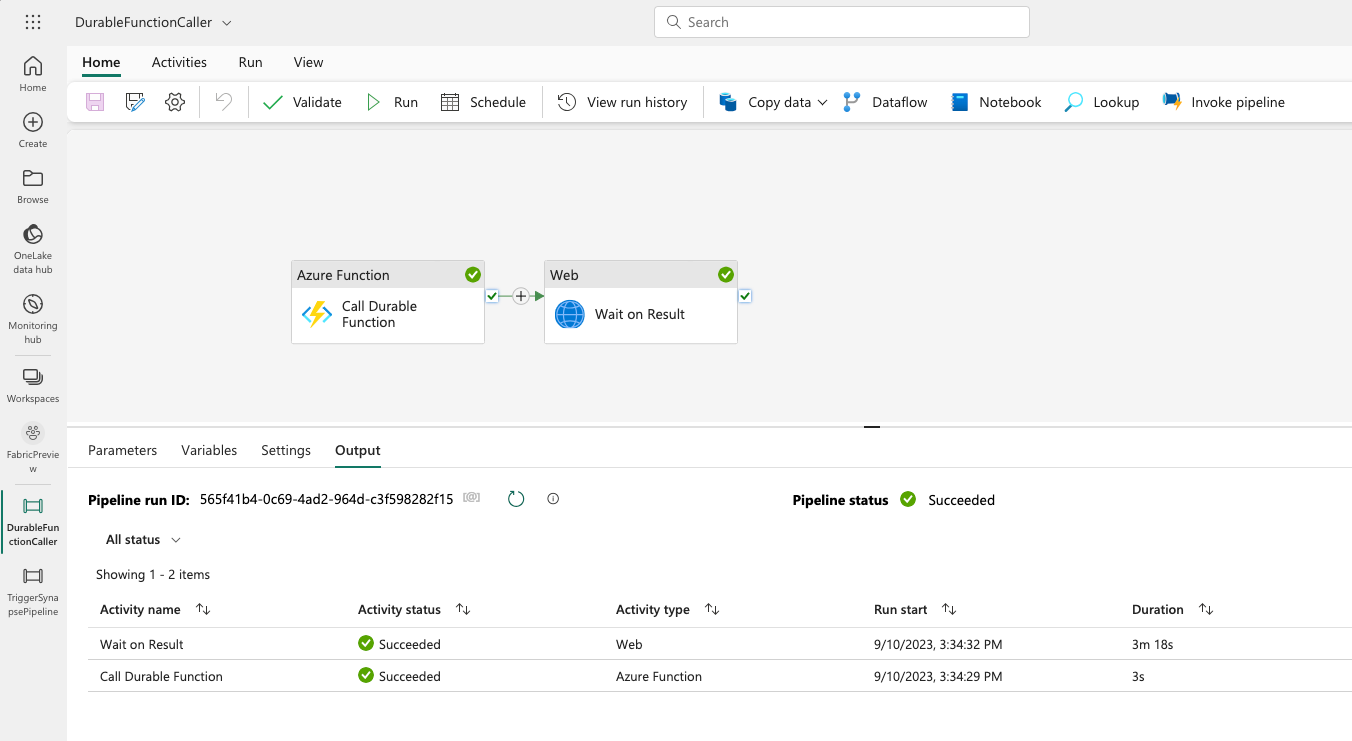The image size is (1352, 741).
Task: Open the app launcher grid icon
Action: pyautogui.click(x=33, y=22)
